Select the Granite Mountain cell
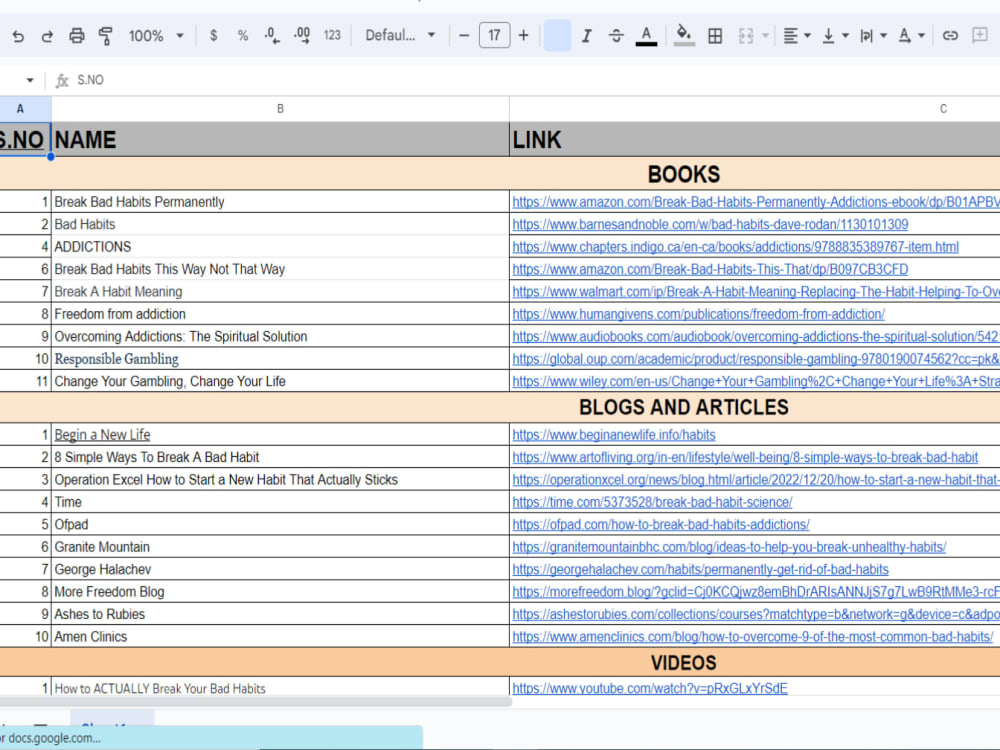 [280, 547]
